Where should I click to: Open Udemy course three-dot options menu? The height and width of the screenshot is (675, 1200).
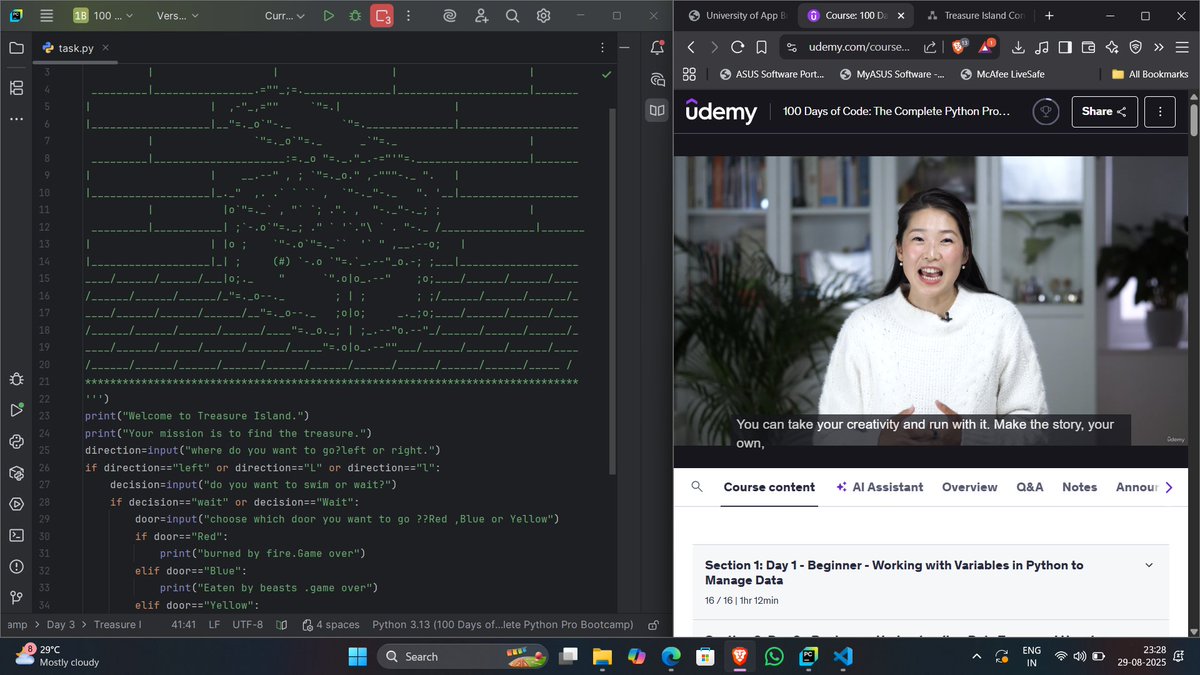[x=1159, y=111]
